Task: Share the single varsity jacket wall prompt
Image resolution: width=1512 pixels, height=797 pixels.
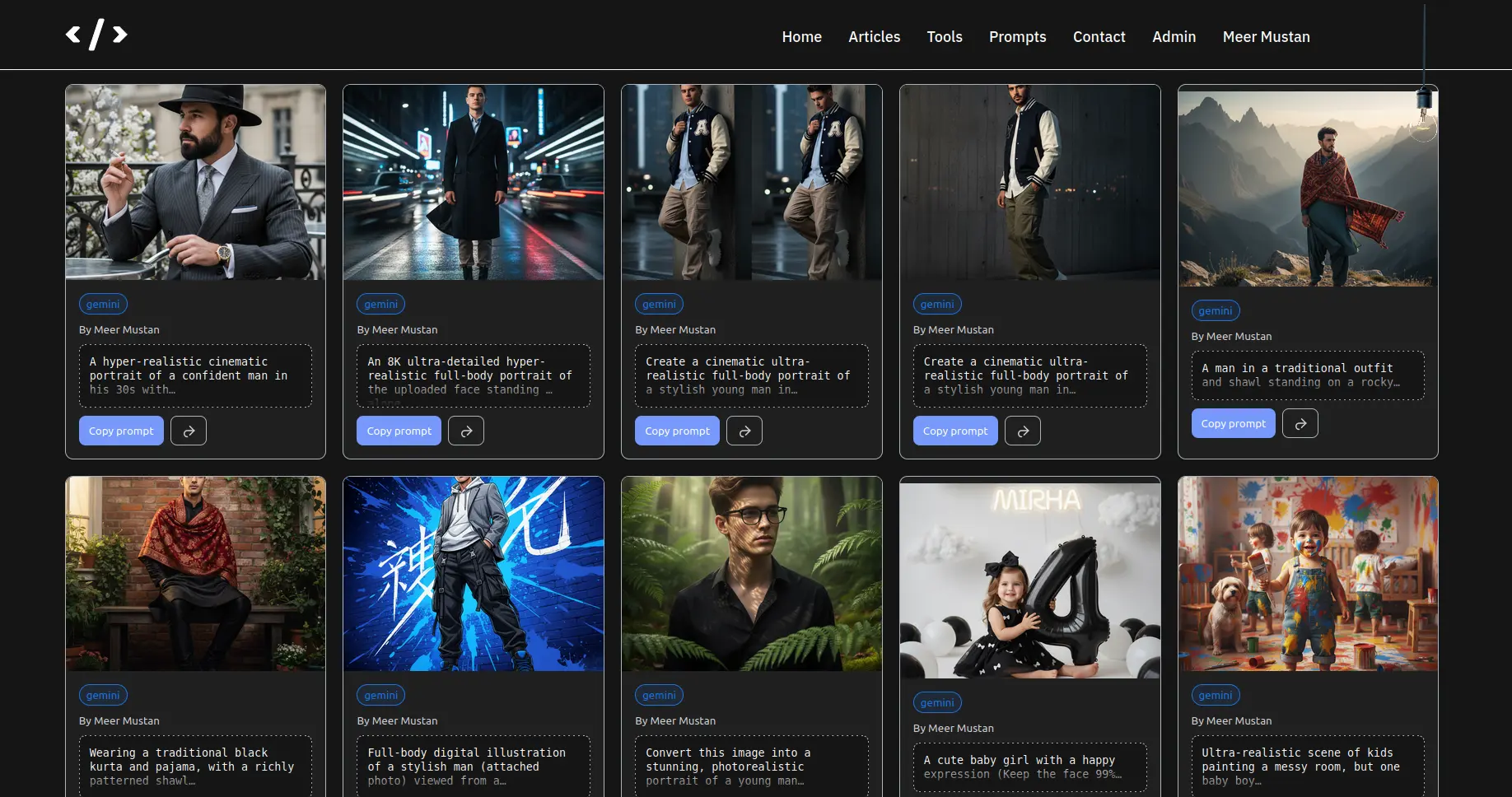Action: [1023, 431]
